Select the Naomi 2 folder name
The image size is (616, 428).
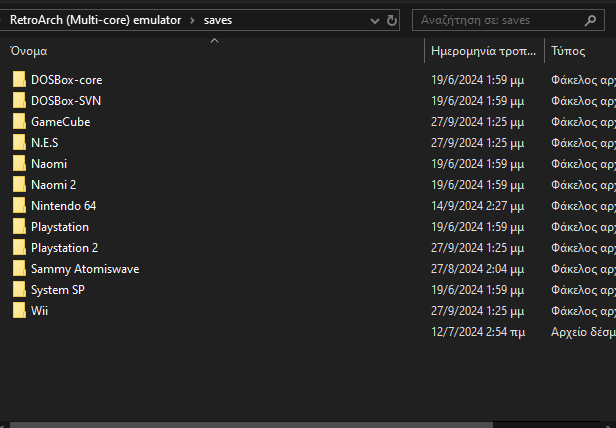[53, 184]
